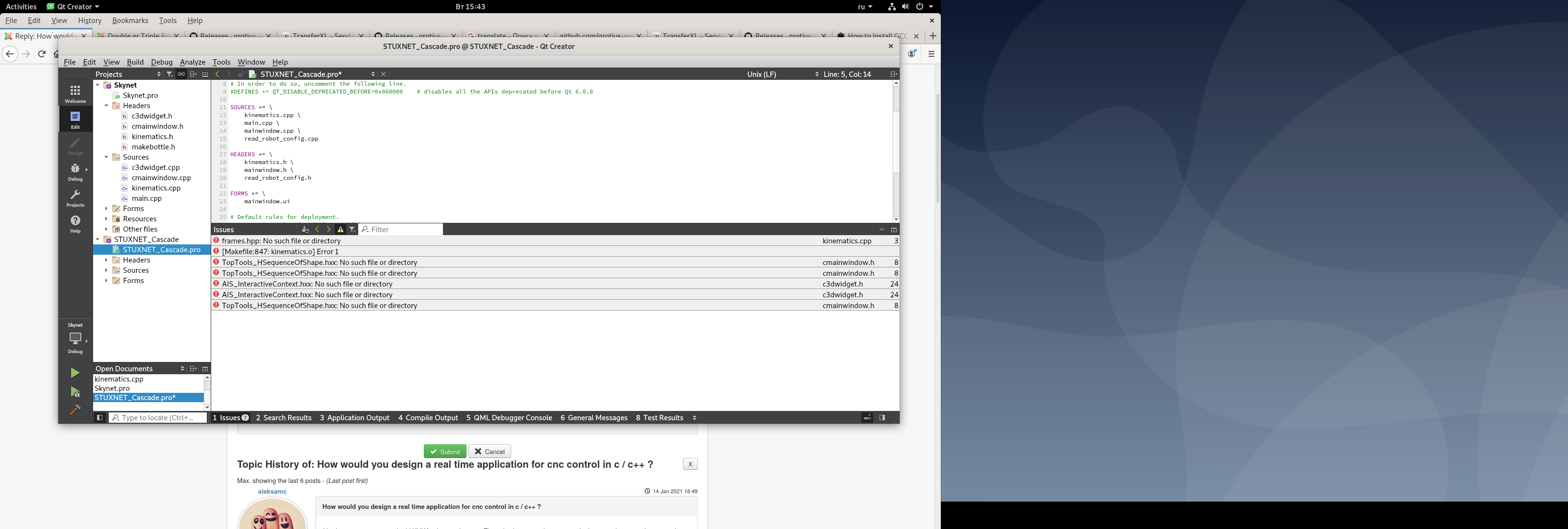Split the editor view
1568x529 pixels.
[894, 74]
